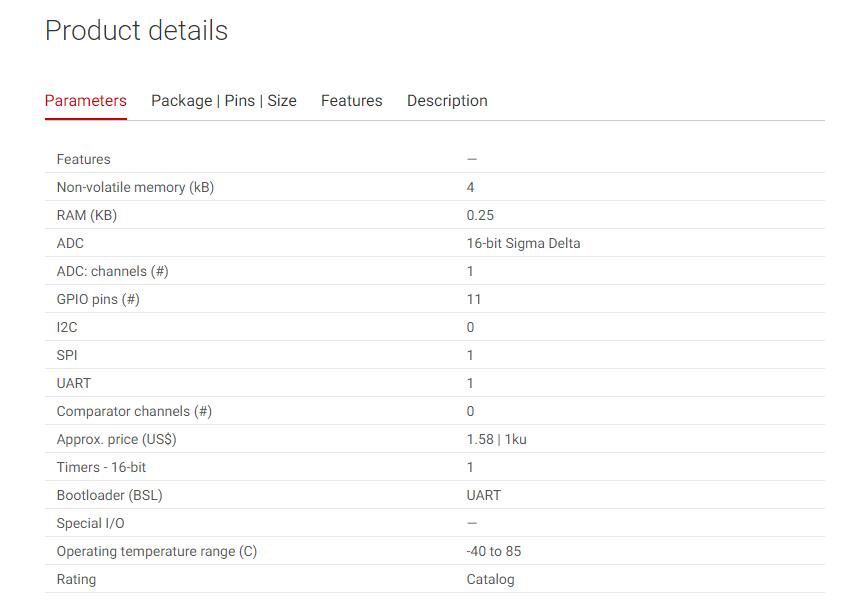This screenshot has height=607, width=850.
Task: Click the UART parameter row label
Action: coord(74,384)
